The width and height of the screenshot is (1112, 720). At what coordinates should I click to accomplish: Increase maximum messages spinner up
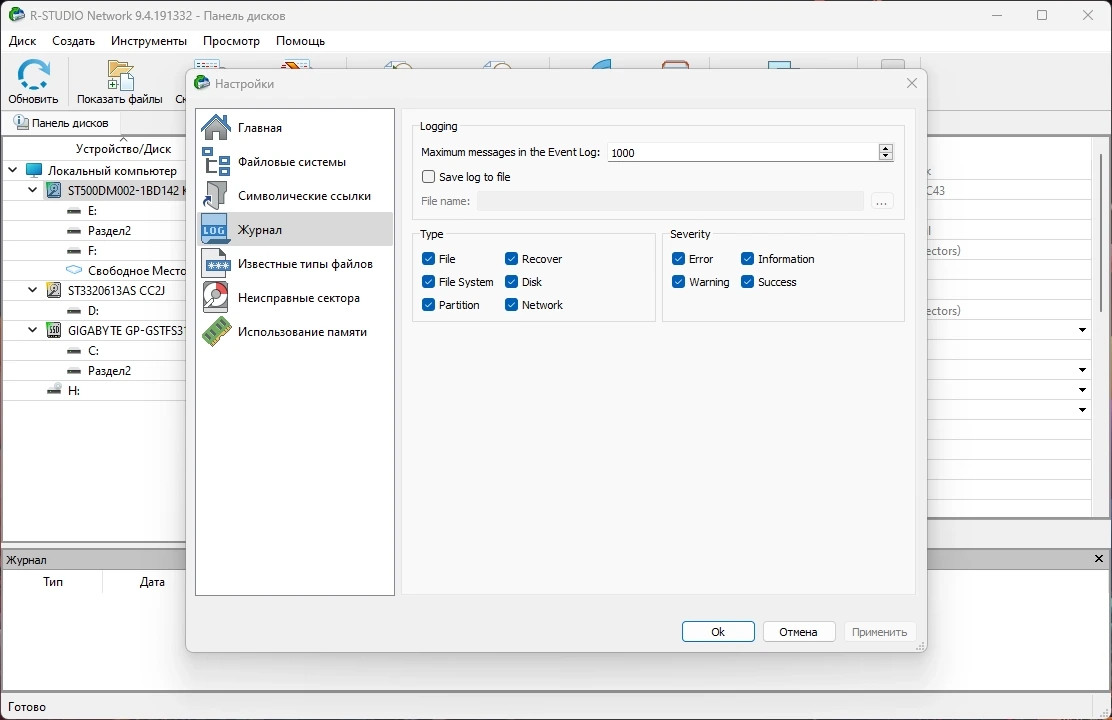coord(885,148)
